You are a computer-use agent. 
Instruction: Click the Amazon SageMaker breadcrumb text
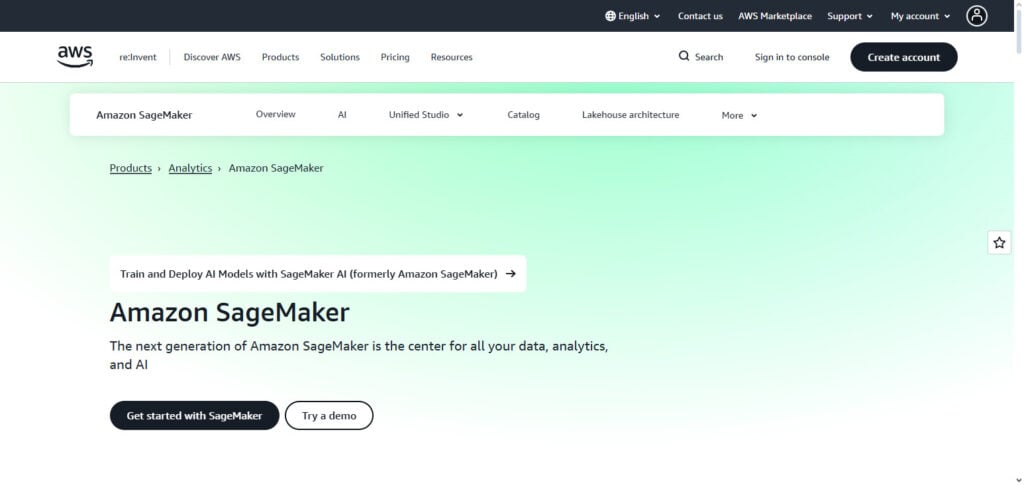[x=276, y=168]
